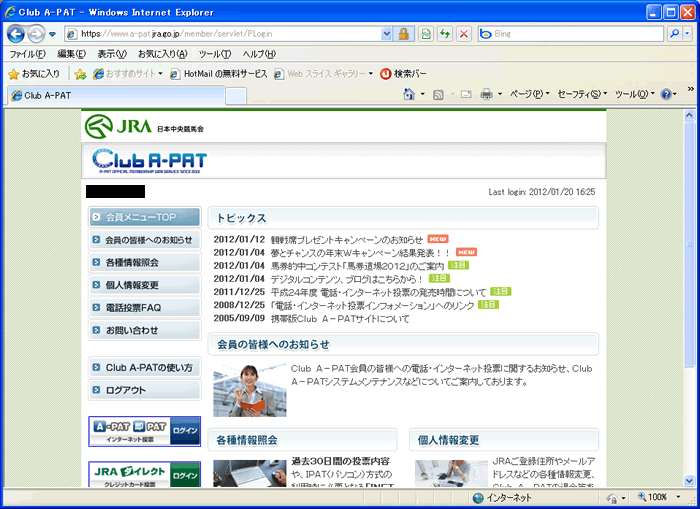Open the ページ(P) command menu
This screenshot has width=700, height=509.
529,94
